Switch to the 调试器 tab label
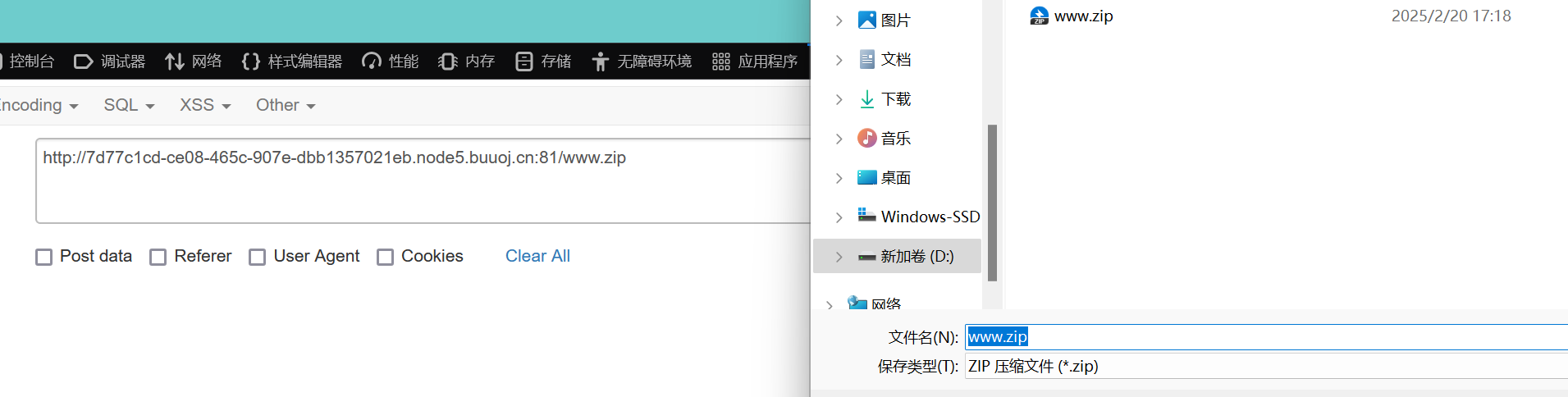Viewport: 1568px width, 397px height. tap(123, 62)
